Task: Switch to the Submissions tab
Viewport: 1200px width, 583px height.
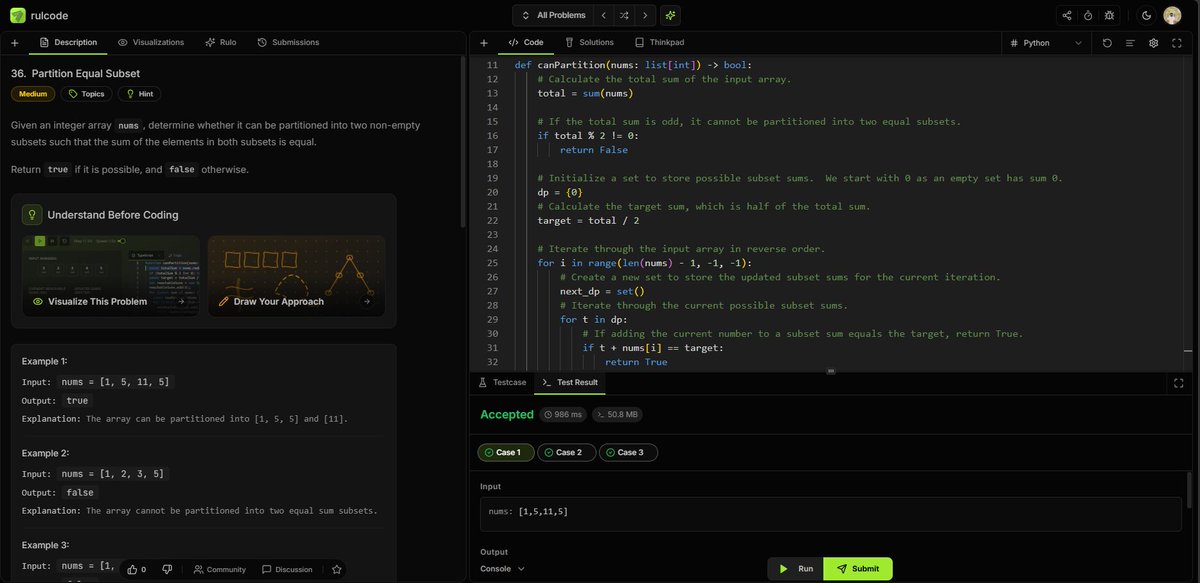Action: (288, 43)
